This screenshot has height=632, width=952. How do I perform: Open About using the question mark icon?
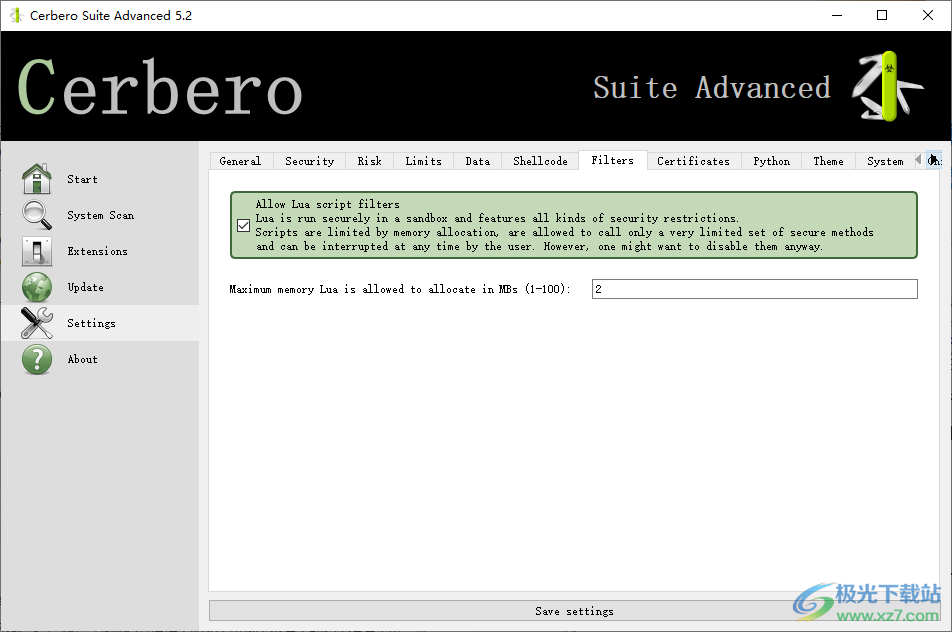coord(36,359)
